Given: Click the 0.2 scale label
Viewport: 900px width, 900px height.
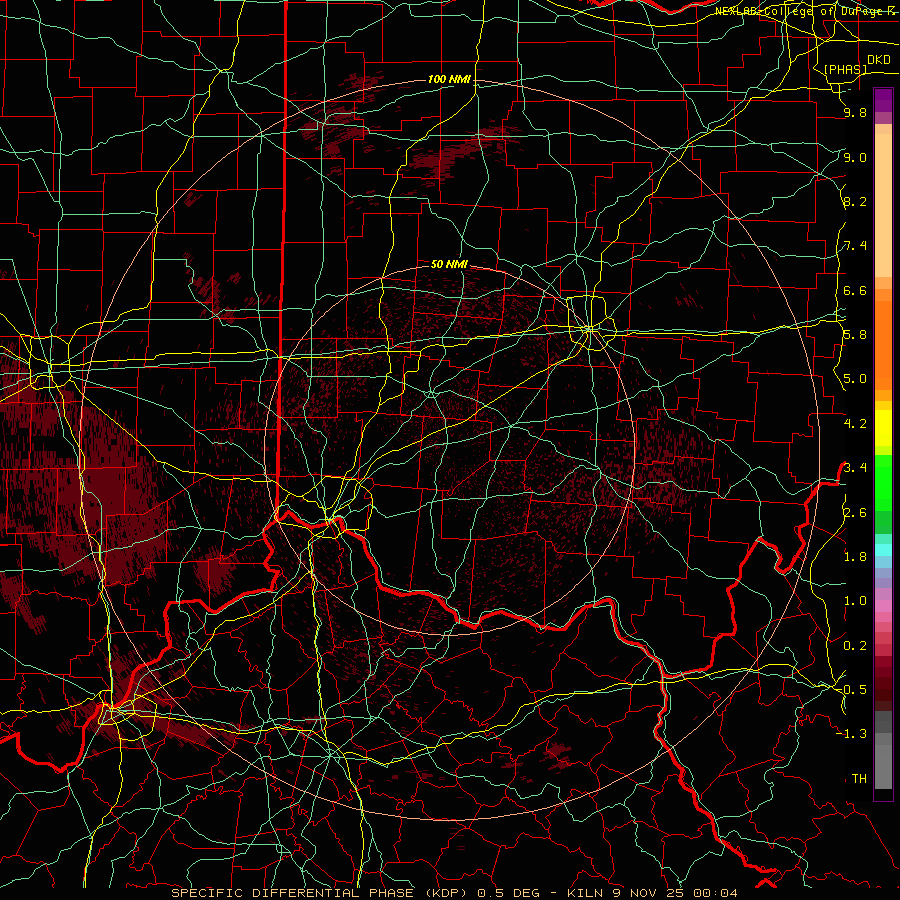Looking at the screenshot, I should click(x=855, y=646).
